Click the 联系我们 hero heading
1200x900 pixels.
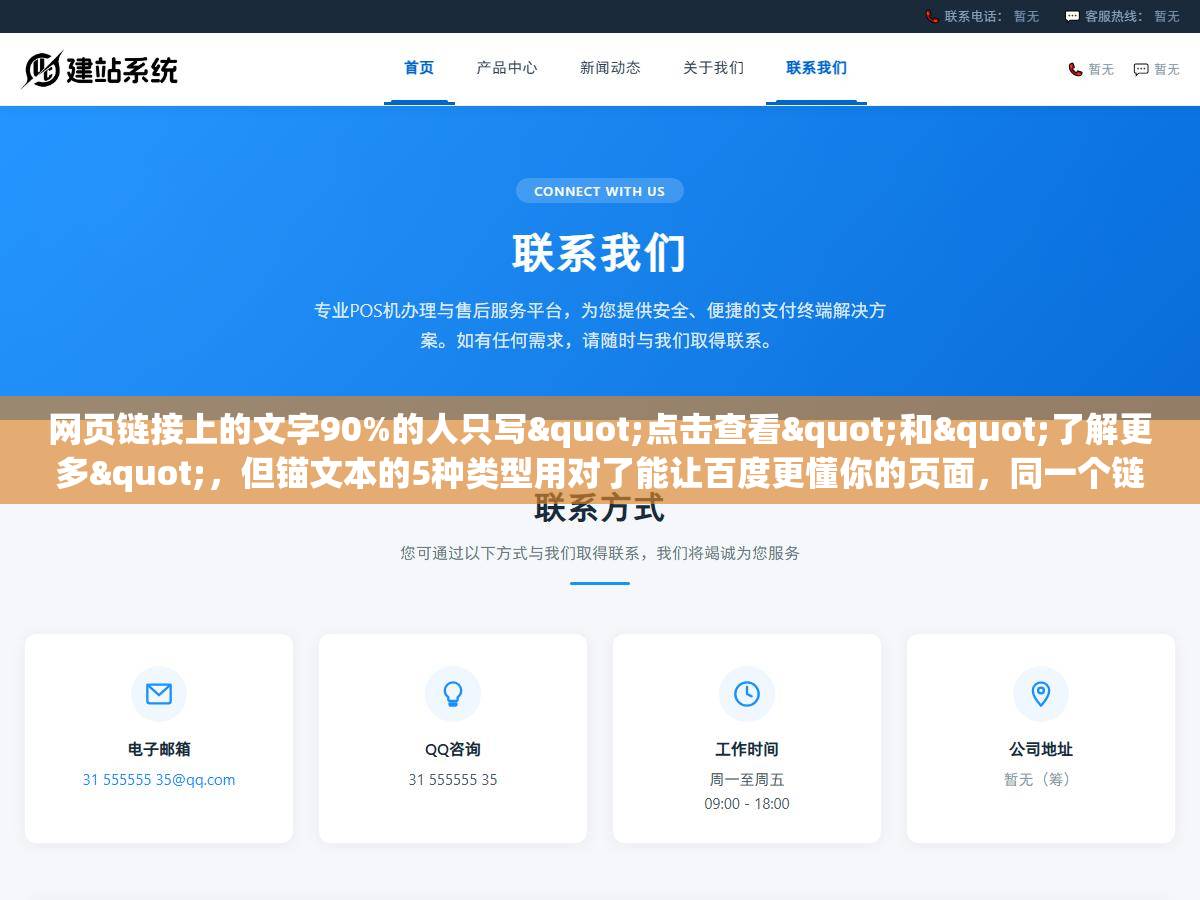coord(599,253)
